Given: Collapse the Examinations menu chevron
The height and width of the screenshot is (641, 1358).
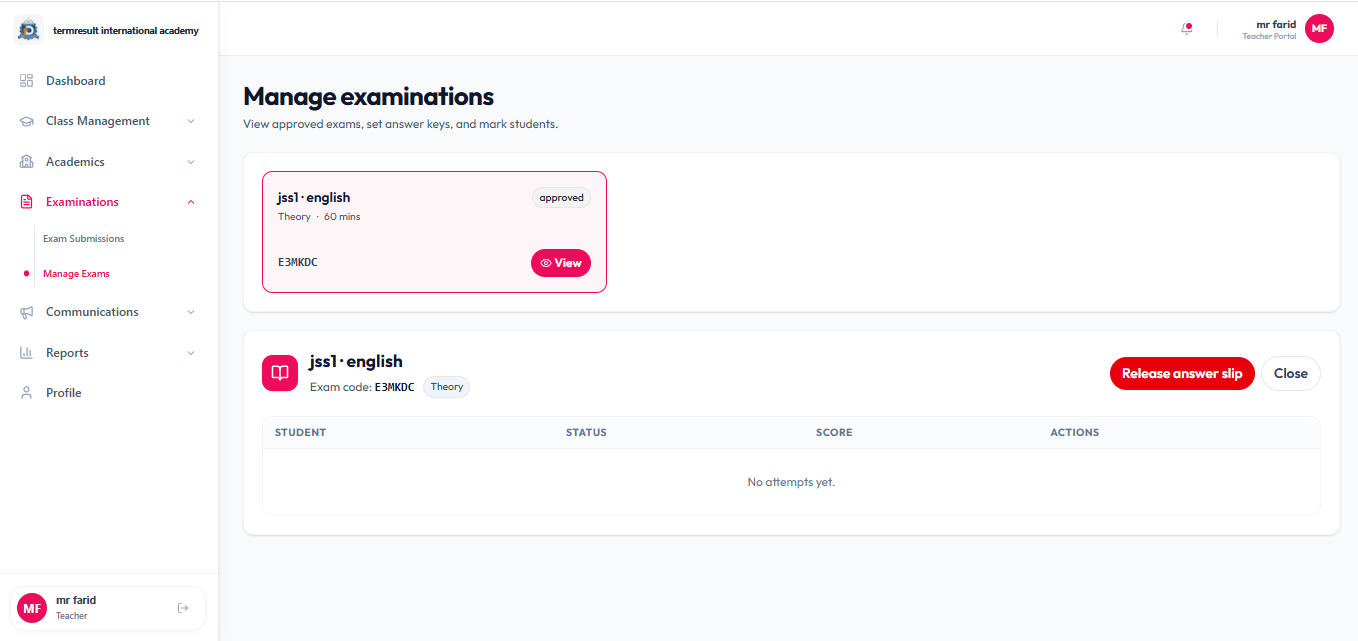Looking at the screenshot, I should click(x=191, y=202).
